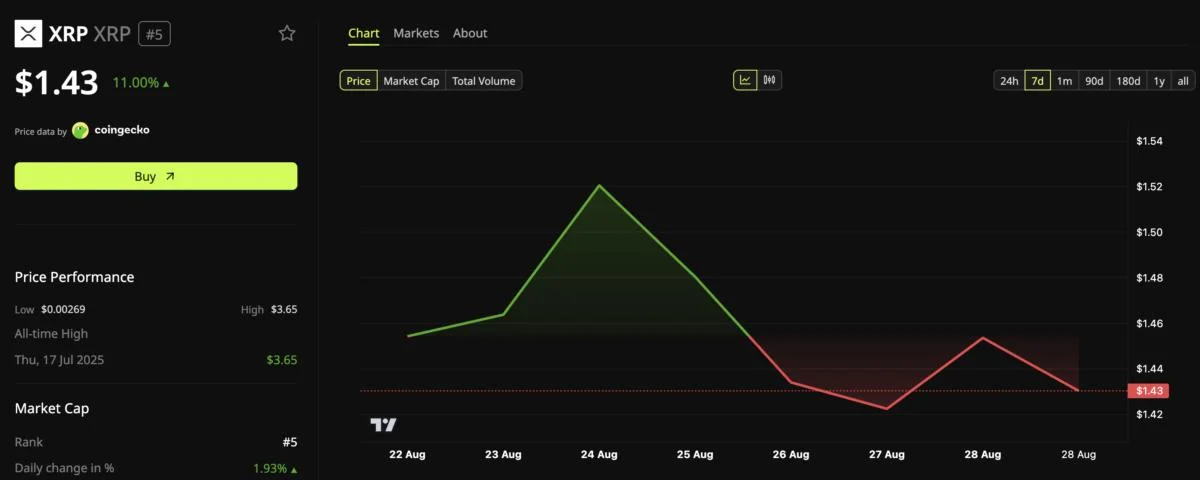Screen dimensions: 1200x480
Task: Select the Market Cap data toggle
Action: coord(412,81)
